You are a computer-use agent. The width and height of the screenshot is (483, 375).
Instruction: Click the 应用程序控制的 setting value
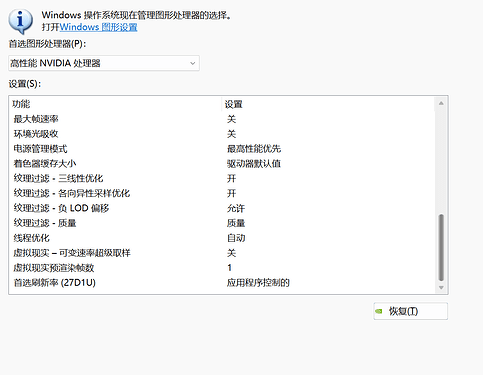(258, 283)
